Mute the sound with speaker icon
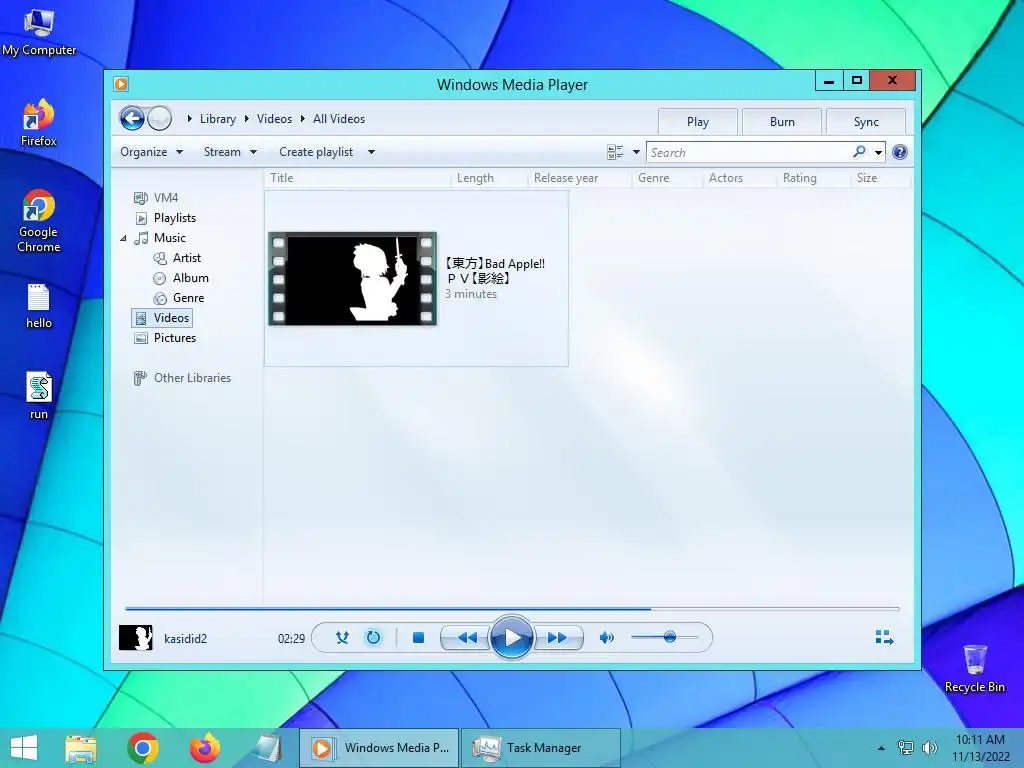 607,638
